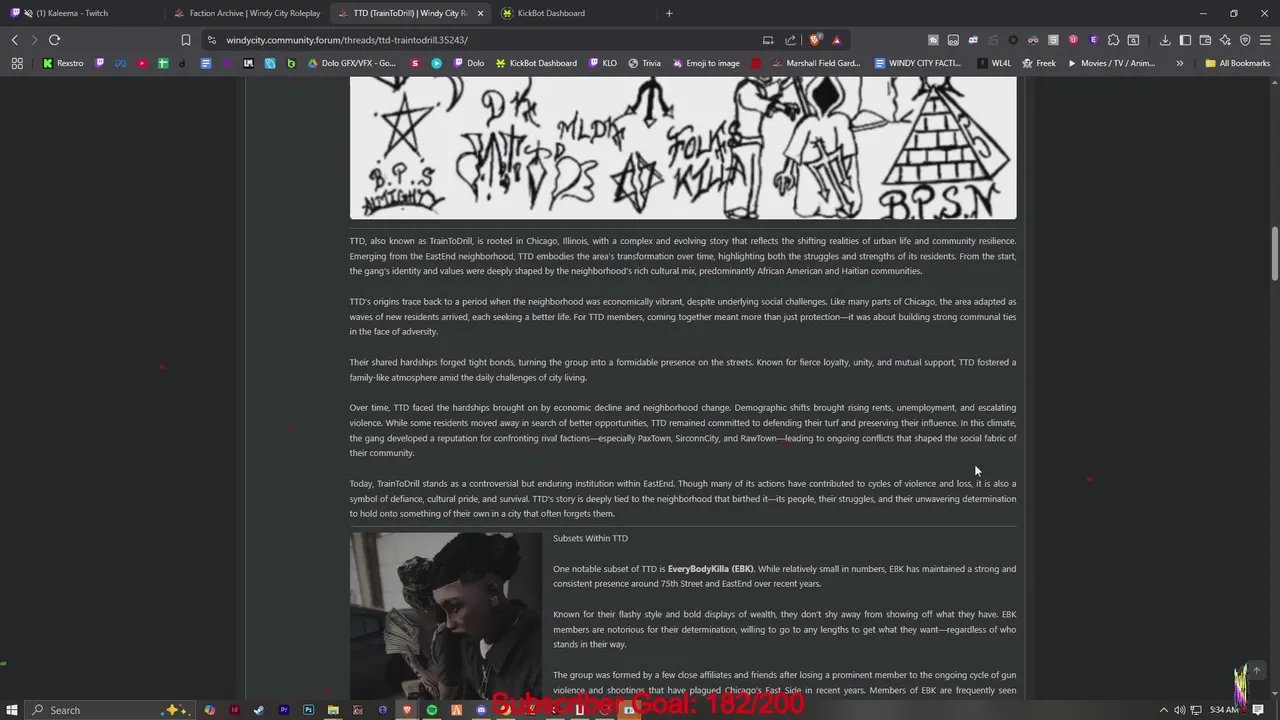This screenshot has height=720, width=1280.
Task: Open the All Bookmarks folder
Action: (1237, 63)
